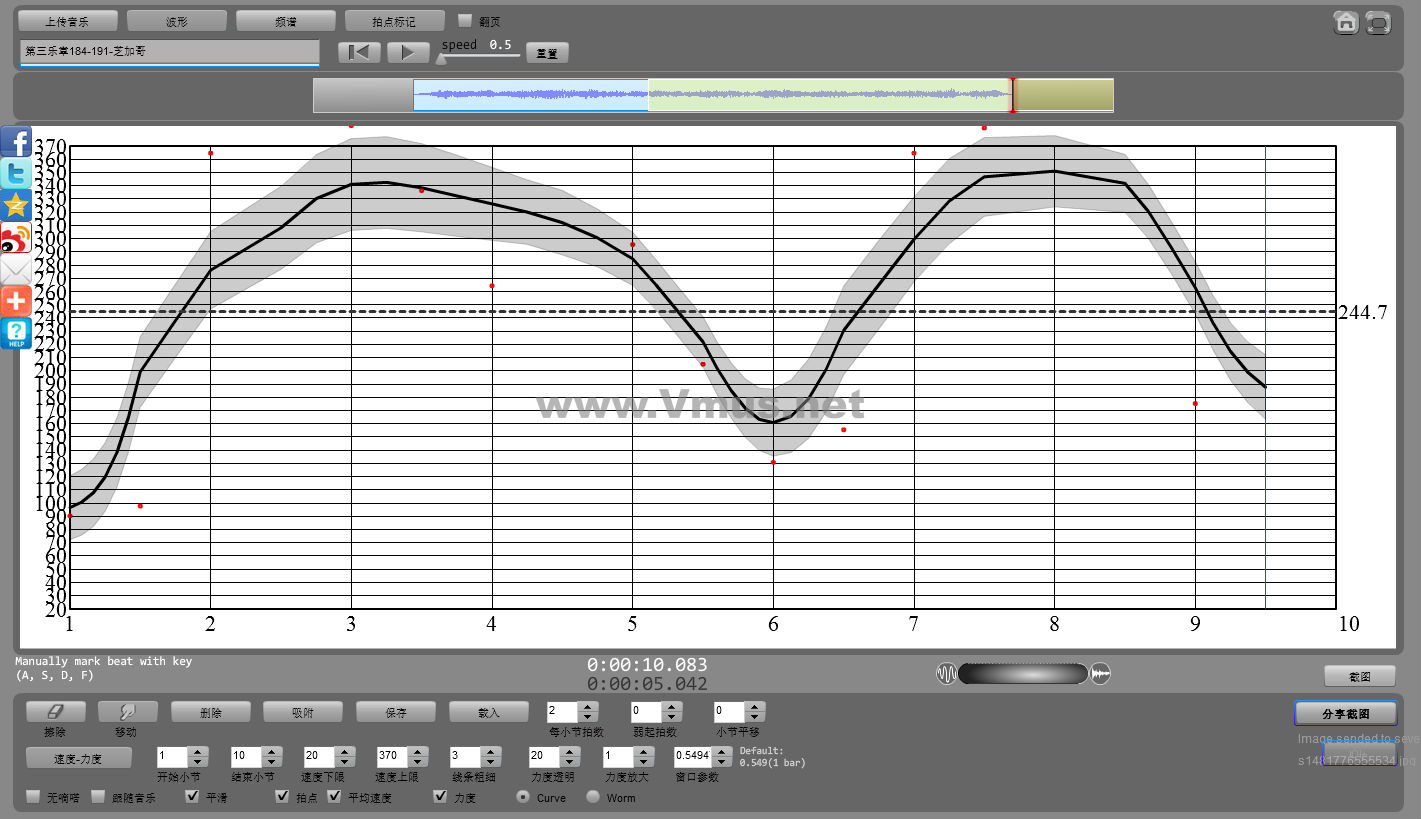Click the track name field 第三乐章184-191-芝加哥
The width and height of the screenshot is (1421, 819).
click(x=170, y=51)
